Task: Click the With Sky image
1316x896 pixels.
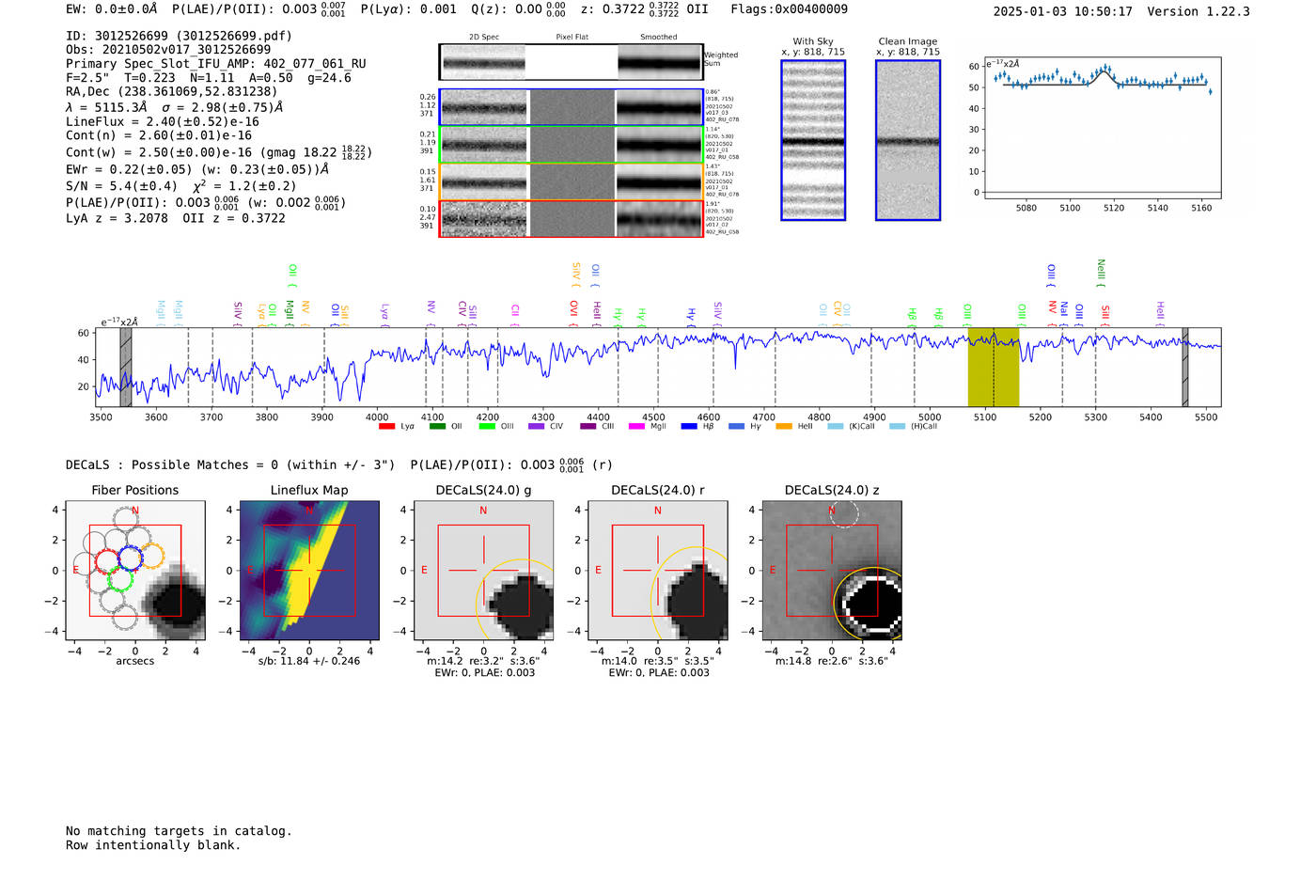Action: 813,140
